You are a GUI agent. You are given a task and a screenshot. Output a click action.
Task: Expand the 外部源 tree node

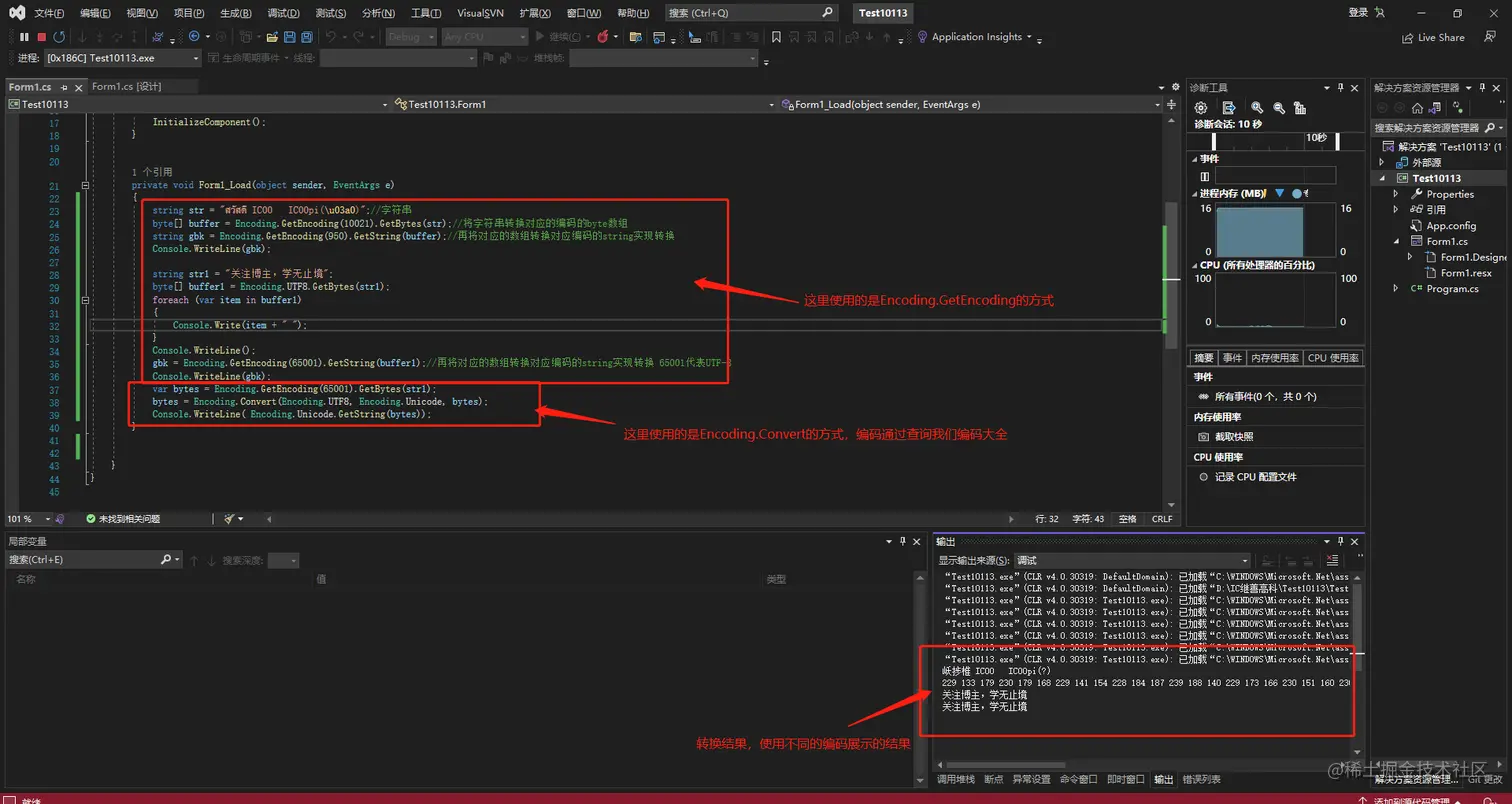pos(1382,162)
